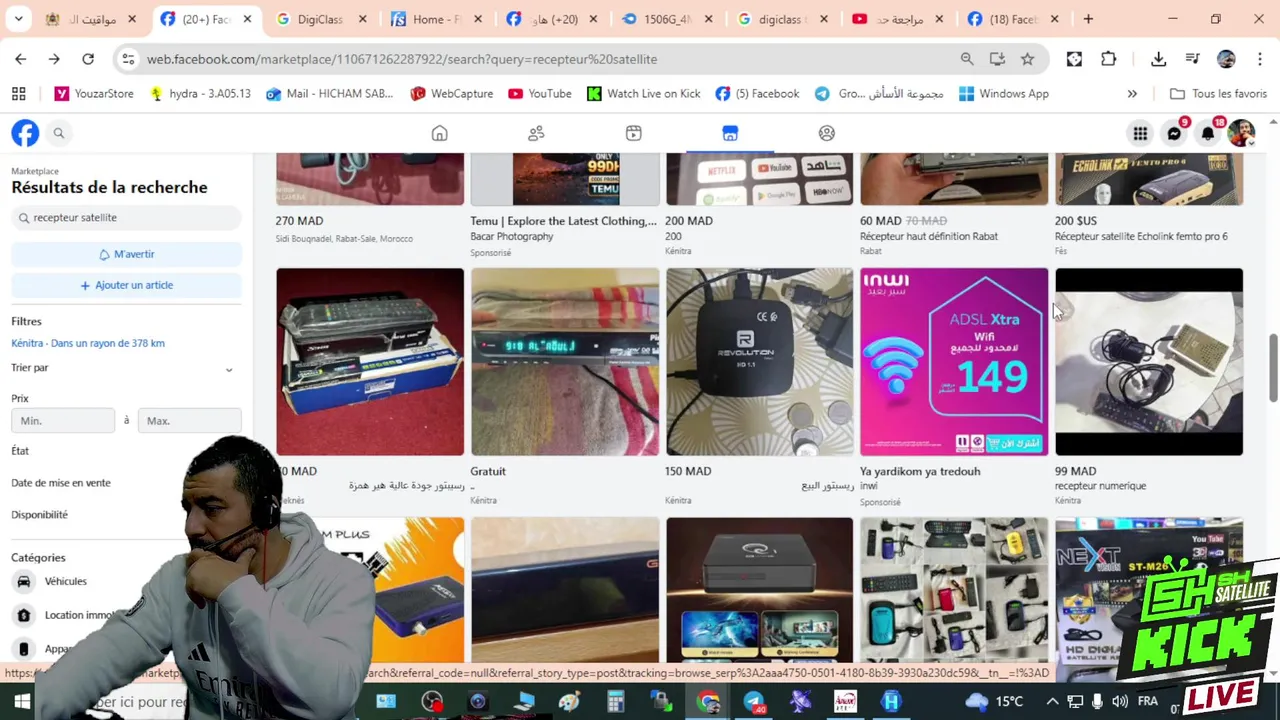Open the 200 $US Echolink femto listing
Image resolution: width=1280 pixels, height=720 pixels.
click(1149, 179)
